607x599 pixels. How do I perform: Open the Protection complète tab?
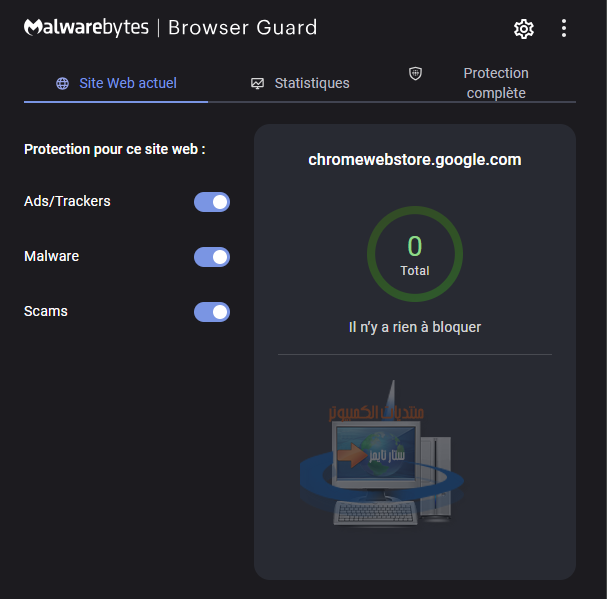coord(484,83)
